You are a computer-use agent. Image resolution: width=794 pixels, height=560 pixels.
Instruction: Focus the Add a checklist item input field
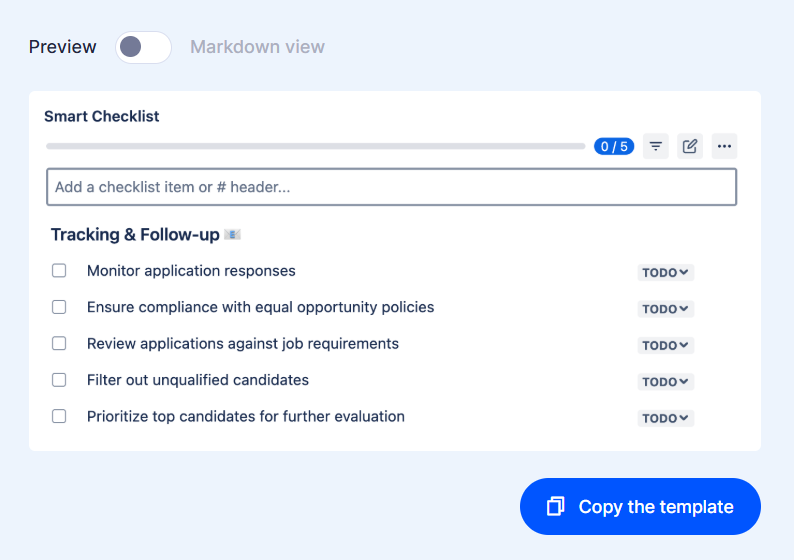[391, 187]
